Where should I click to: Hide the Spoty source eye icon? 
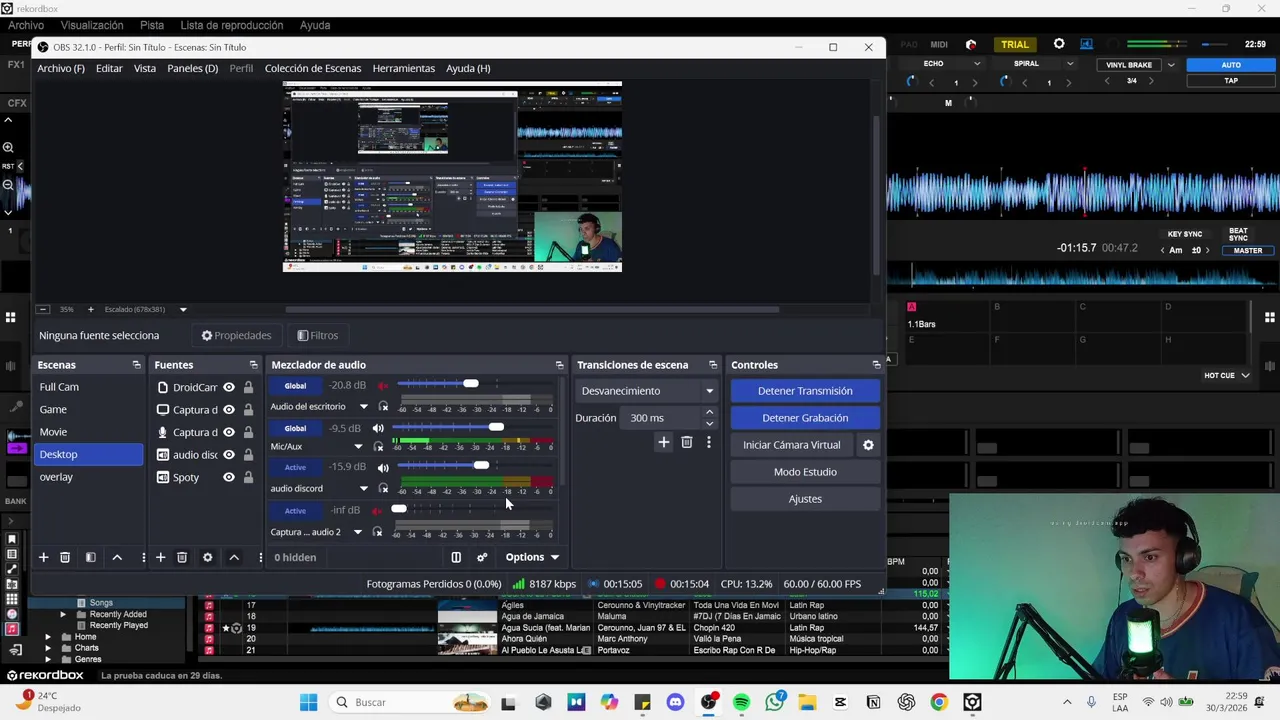pos(229,477)
